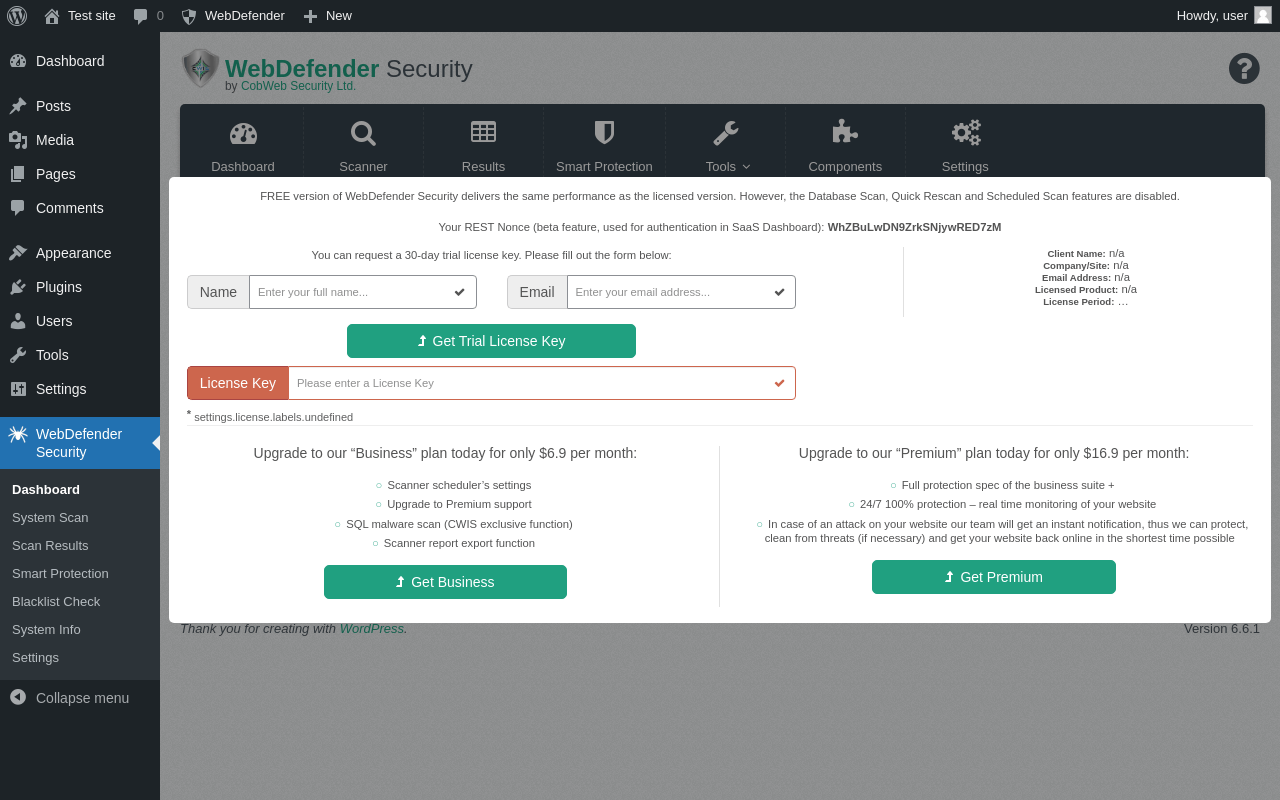Open the Results table tab

tap(483, 147)
